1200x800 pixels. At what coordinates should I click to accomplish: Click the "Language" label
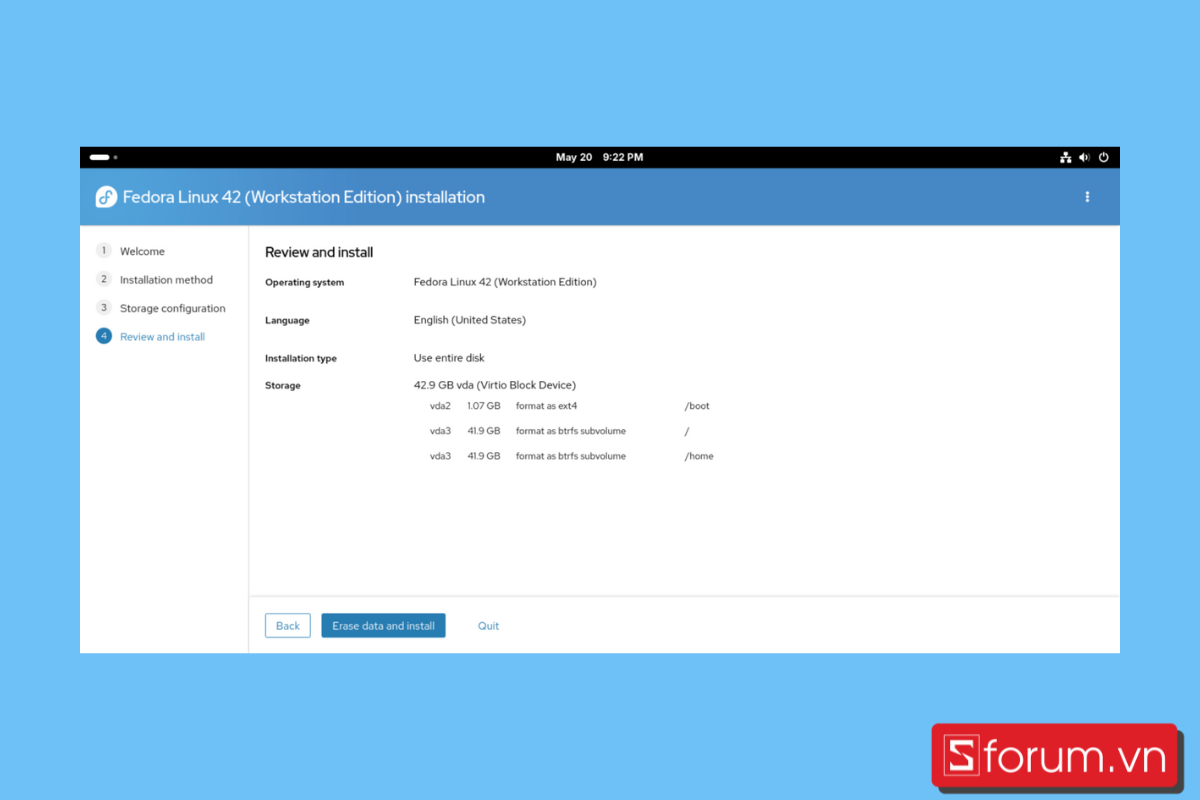(287, 321)
